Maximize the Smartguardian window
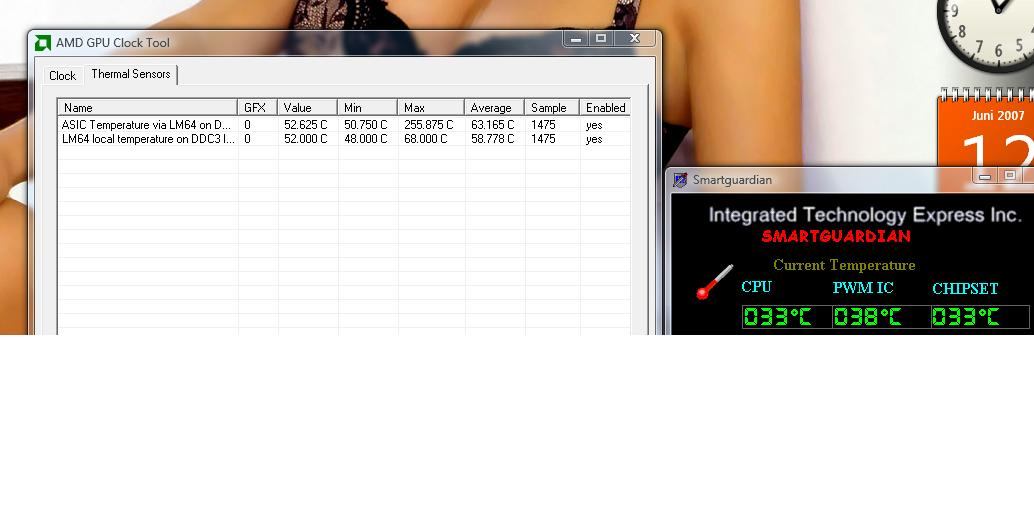 coord(1009,176)
